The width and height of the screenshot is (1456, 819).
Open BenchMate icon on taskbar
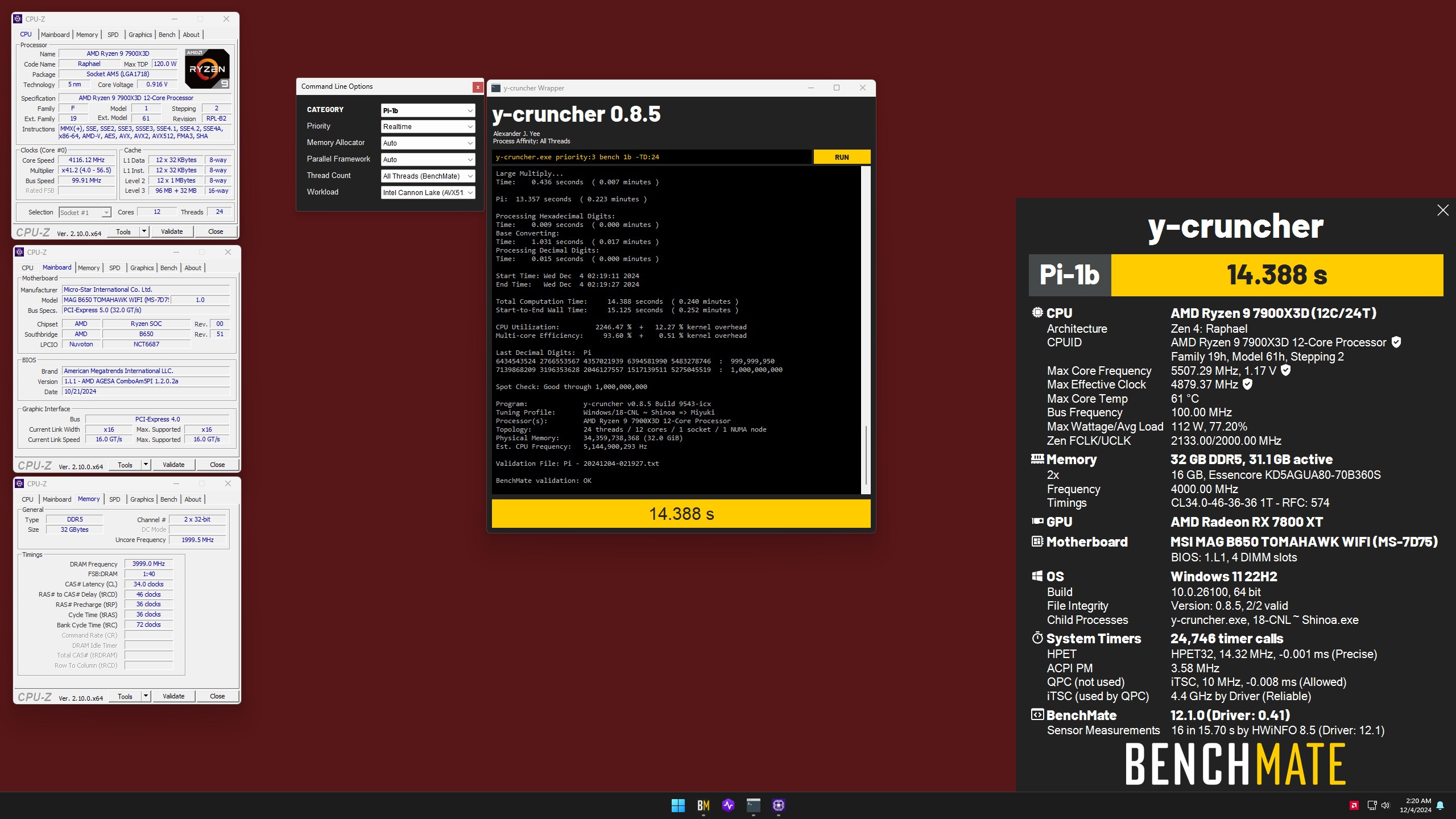tap(704, 805)
